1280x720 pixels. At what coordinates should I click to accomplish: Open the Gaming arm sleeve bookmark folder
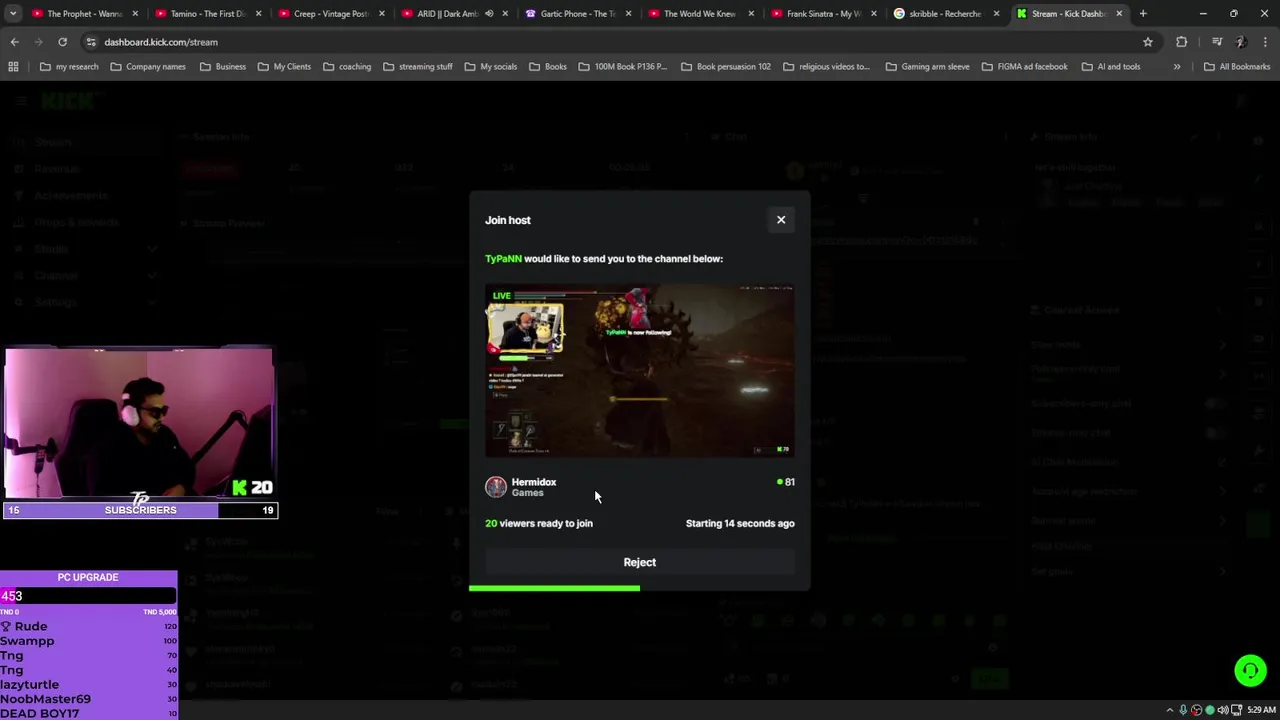(x=927, y=67)
